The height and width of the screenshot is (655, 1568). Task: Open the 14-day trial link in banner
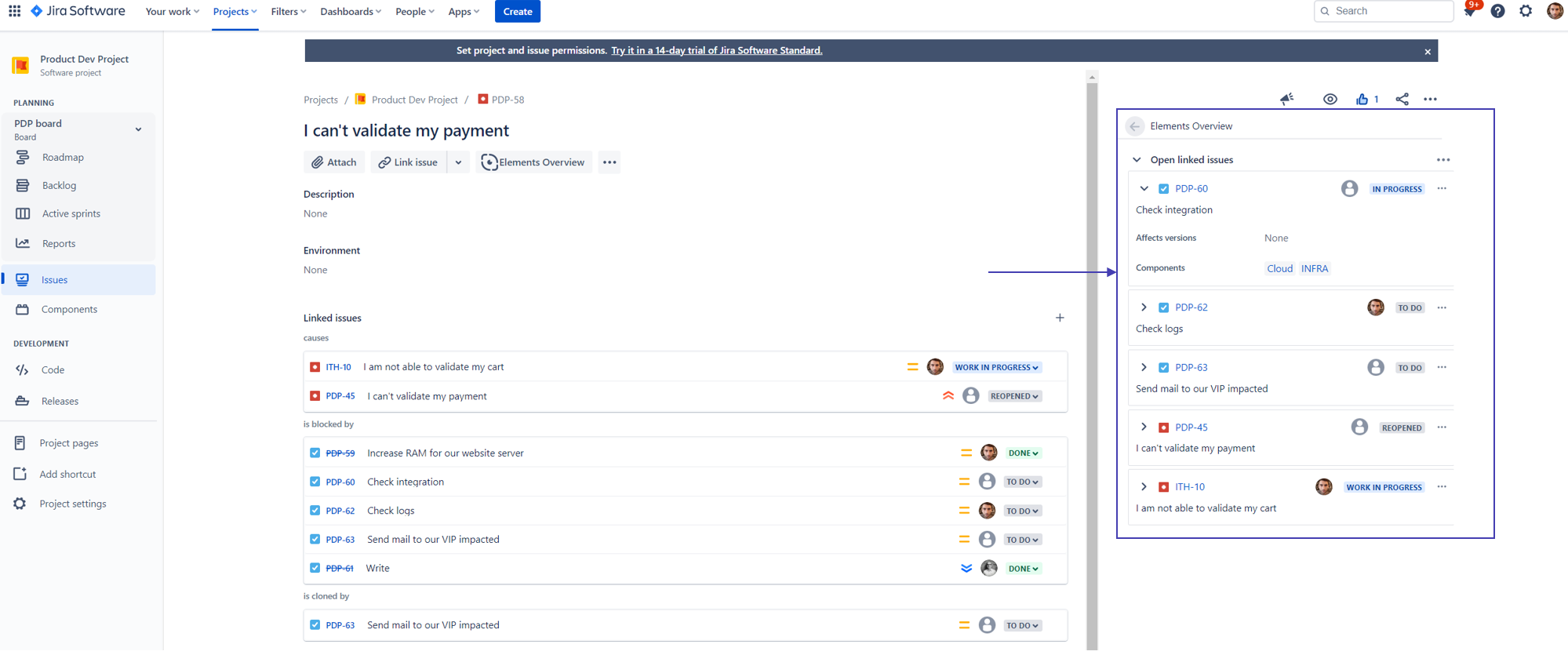pos(716,50)
